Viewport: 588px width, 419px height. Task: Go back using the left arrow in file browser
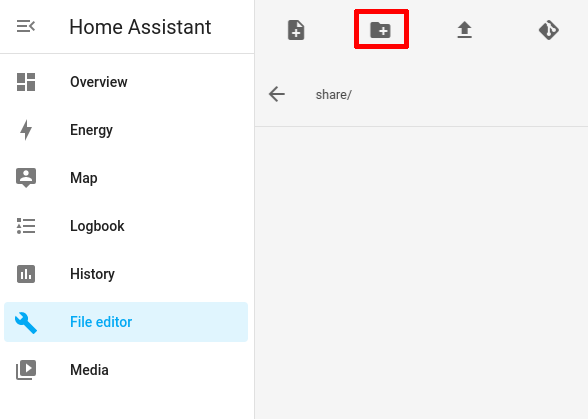[277, 94]
